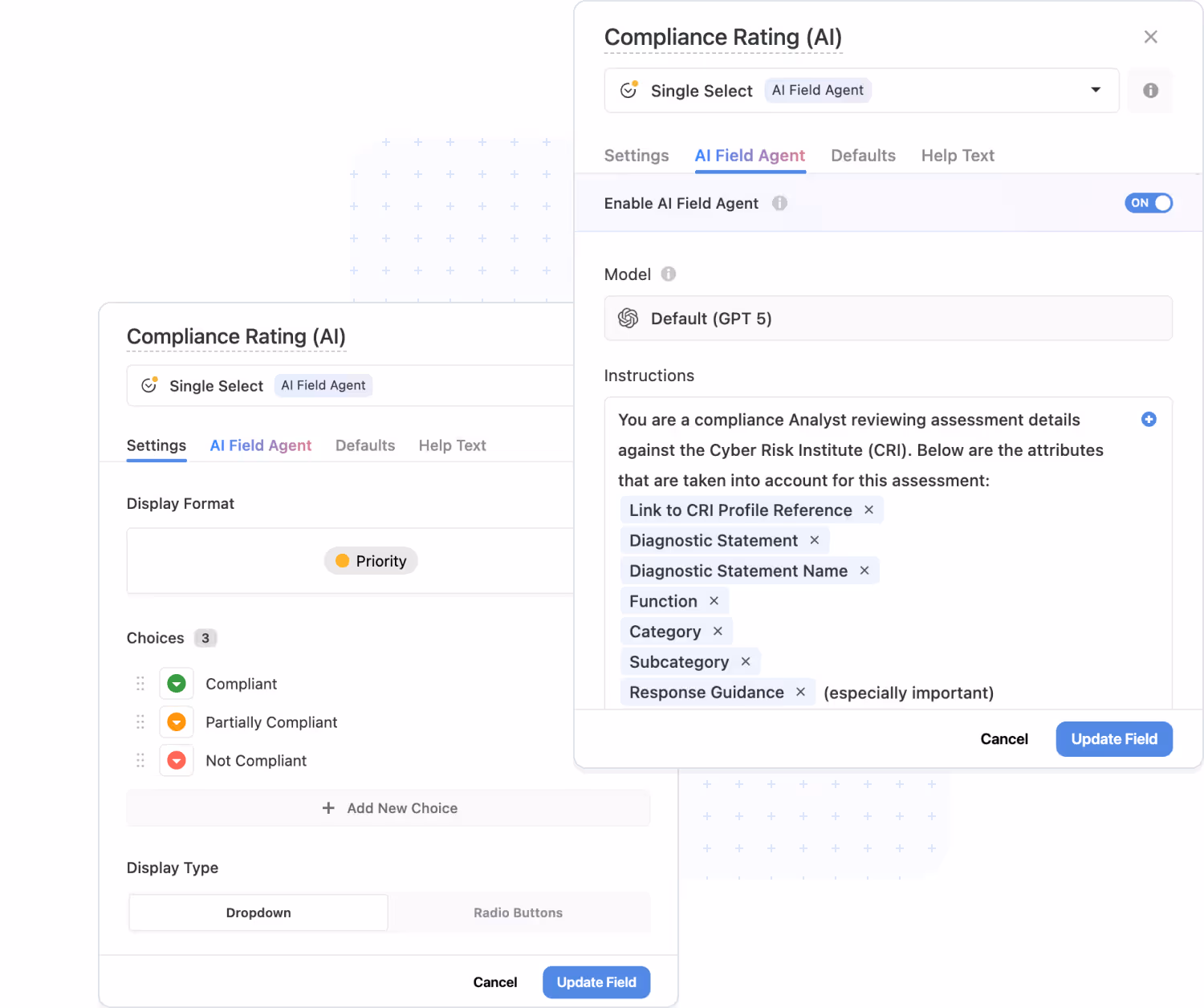1204x1008 pixels.
Task: Open Defaults tab in the front dialog
Action: pos(863,156)
